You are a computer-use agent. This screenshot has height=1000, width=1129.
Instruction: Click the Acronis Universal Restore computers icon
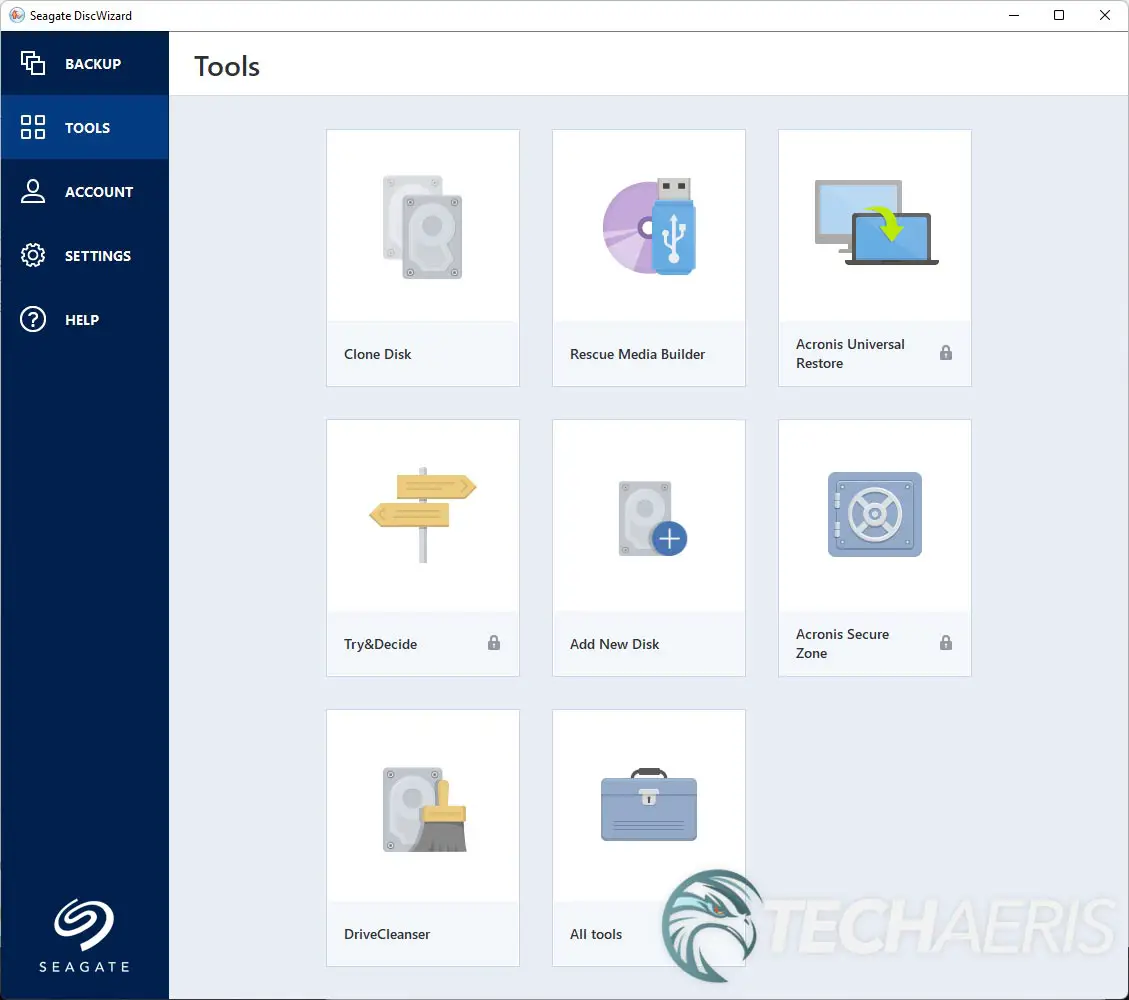876,222
